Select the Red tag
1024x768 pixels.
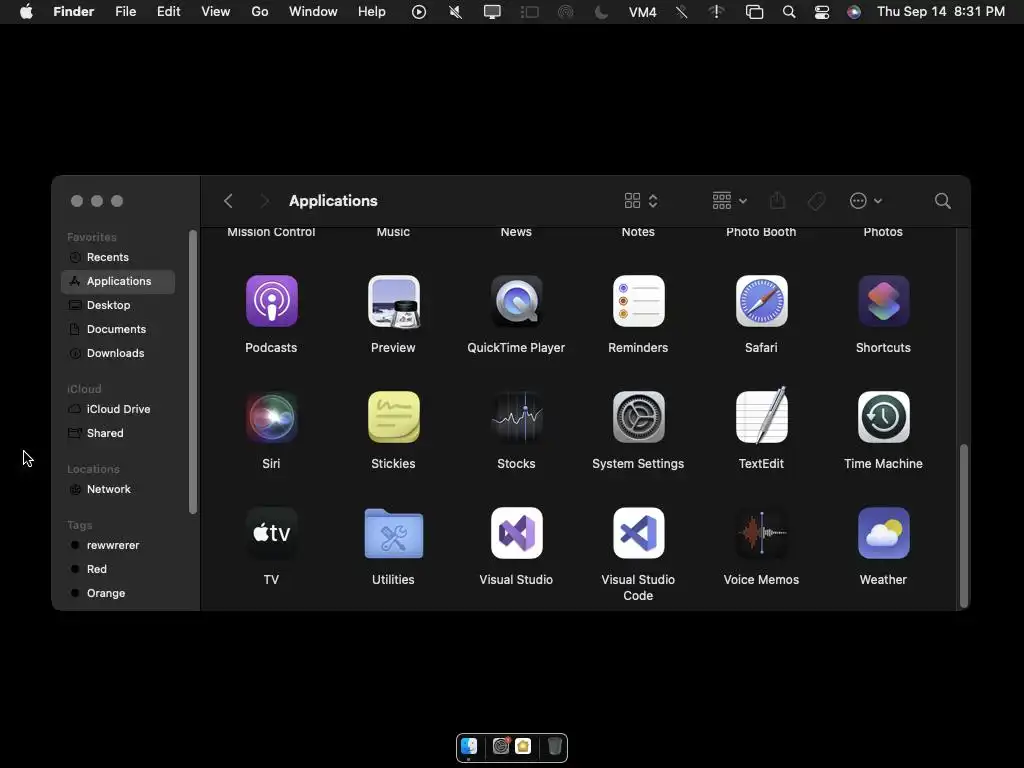point(118,569)
